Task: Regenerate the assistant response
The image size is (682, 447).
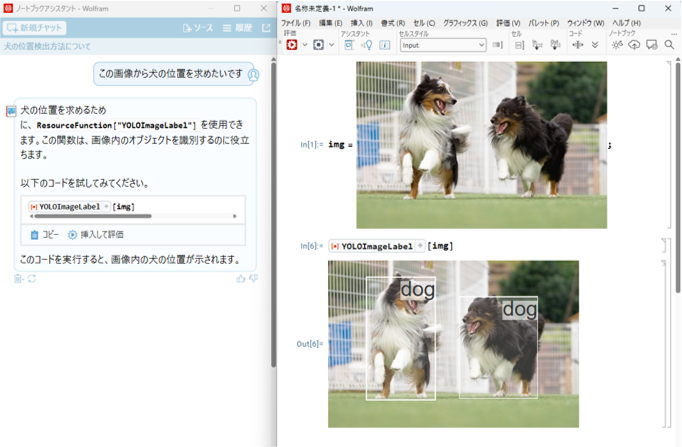Action: pyautogui.click(x=32, y=279)
